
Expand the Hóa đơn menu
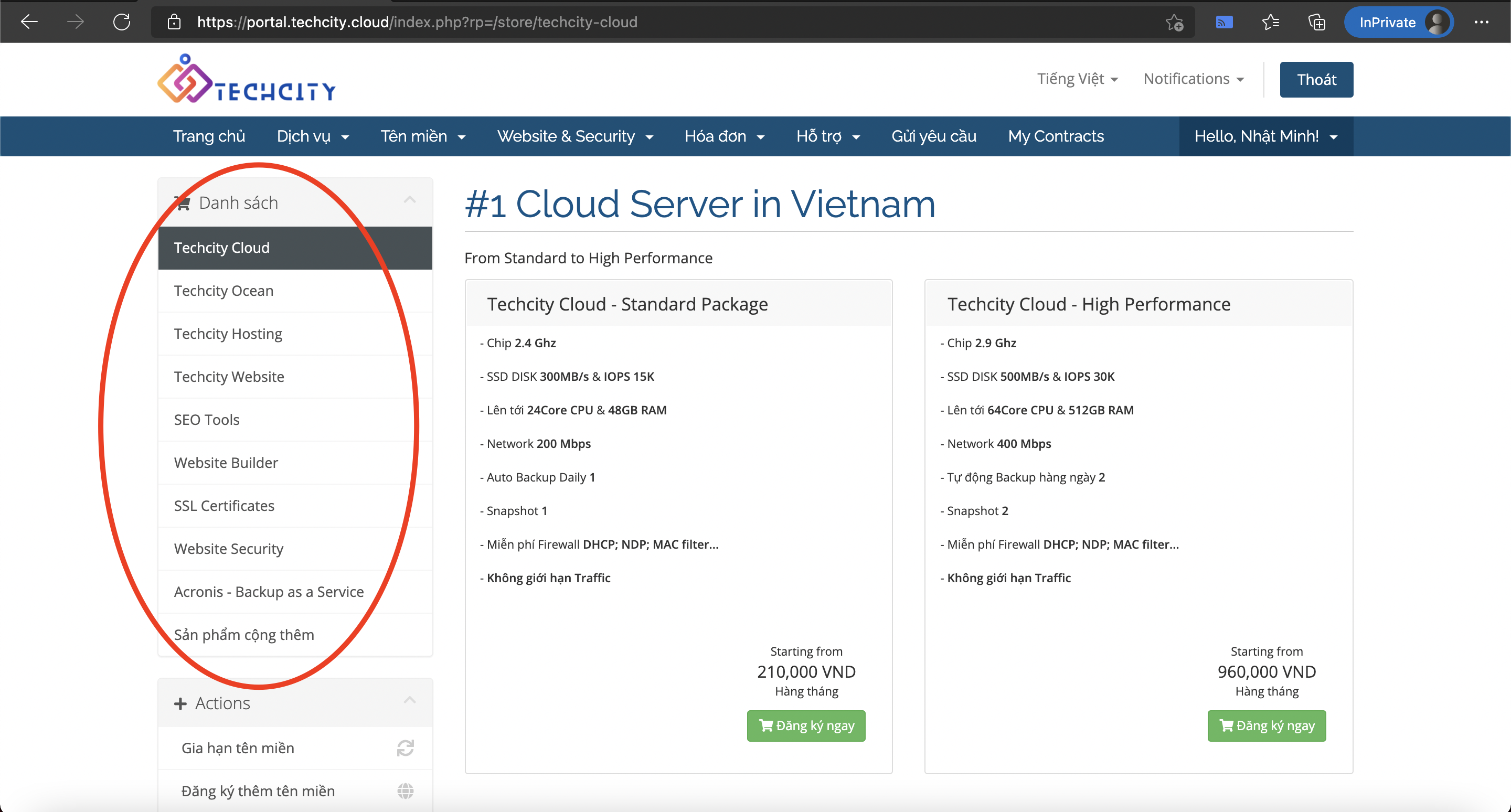[x=725, y=136]
